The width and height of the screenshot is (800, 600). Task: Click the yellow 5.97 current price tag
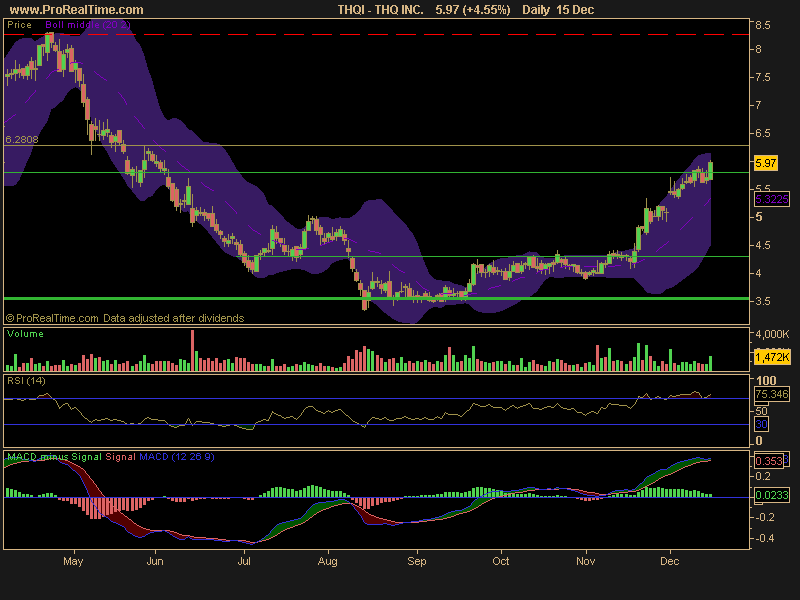point(766,163)
